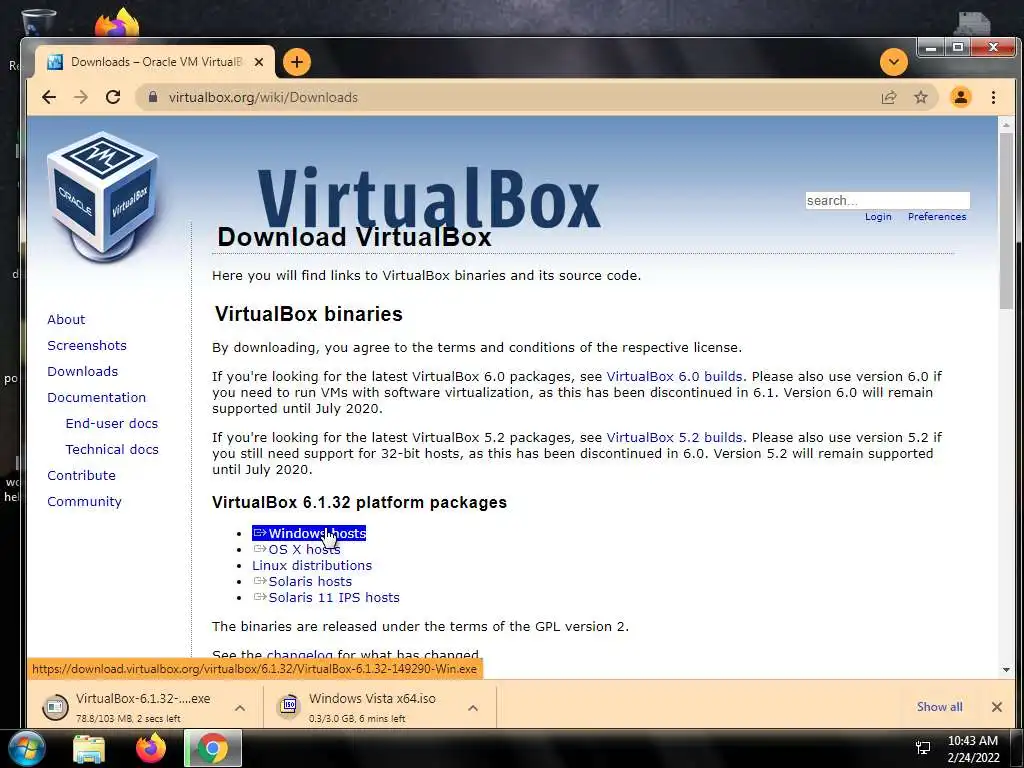Bookmark this page with the star icon

coord(921,97)
